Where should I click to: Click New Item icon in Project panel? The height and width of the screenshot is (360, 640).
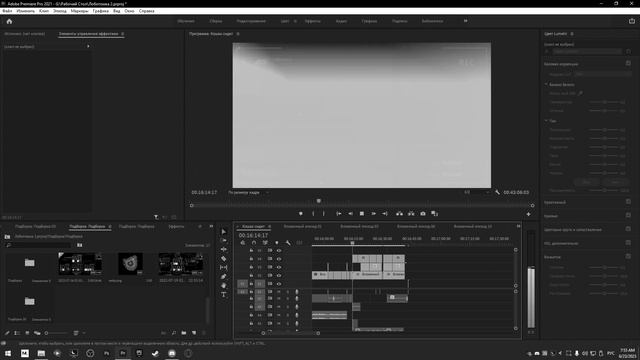pos(194,333)
